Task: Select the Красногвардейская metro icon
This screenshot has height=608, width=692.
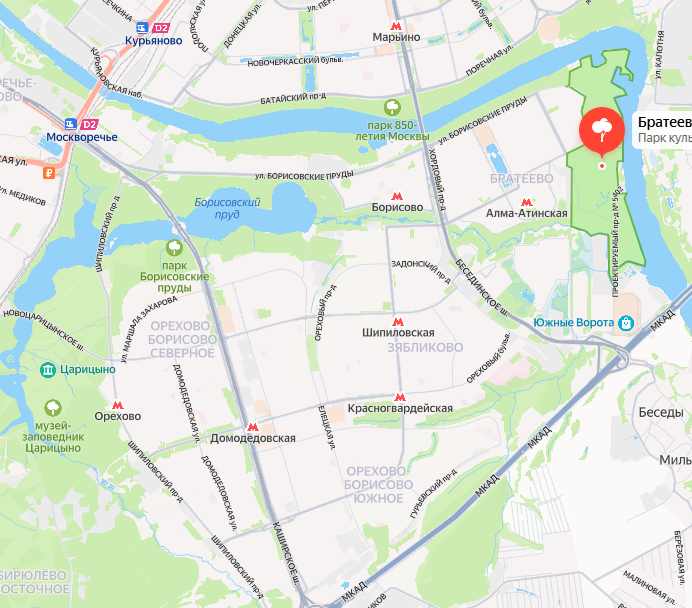Action: coord(399,397)
